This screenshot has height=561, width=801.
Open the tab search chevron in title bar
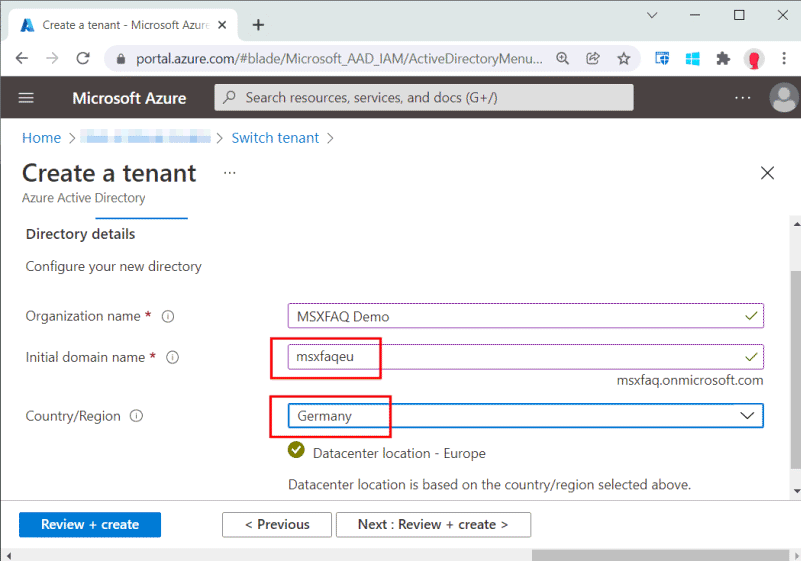[x=652, y=15]
